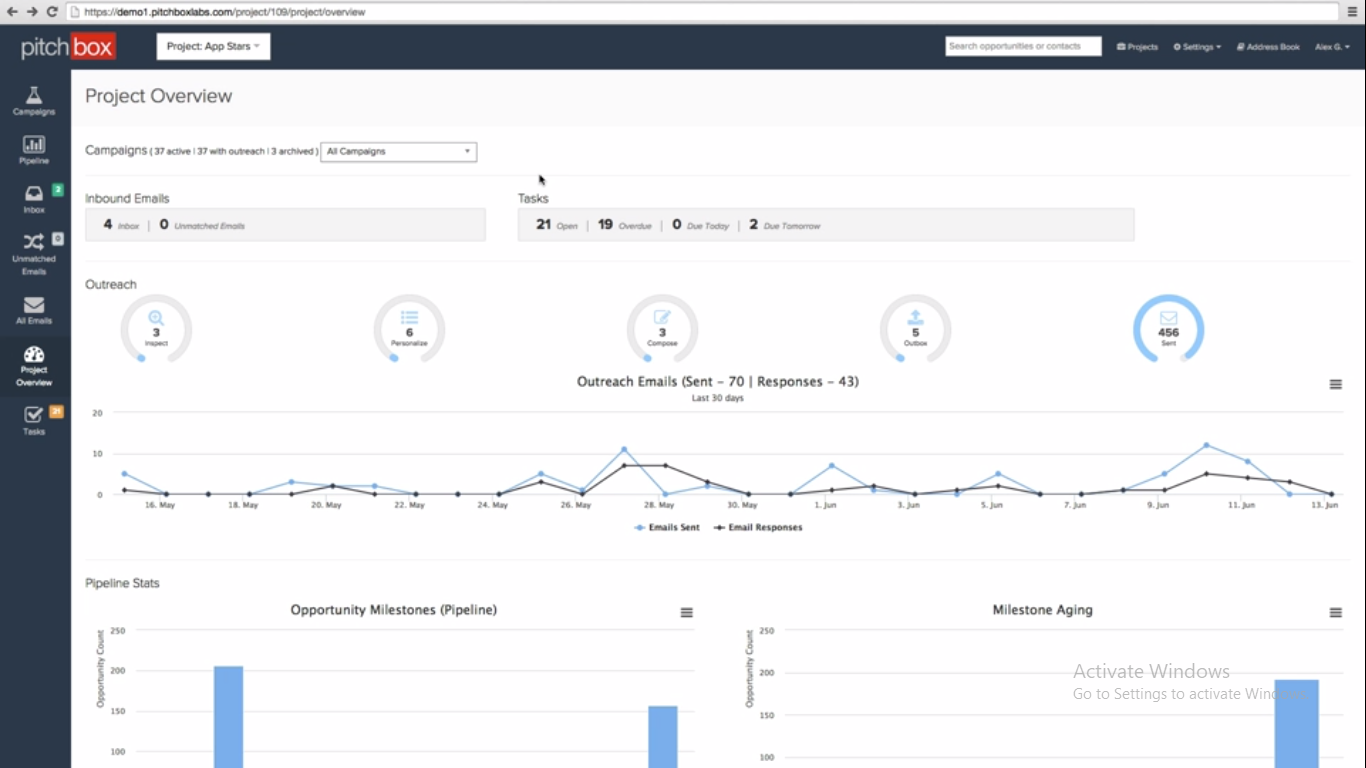Click tallest blue Opportunity Milestones bar
This screenshot has width=1366, height=768.
coord(228,716)
